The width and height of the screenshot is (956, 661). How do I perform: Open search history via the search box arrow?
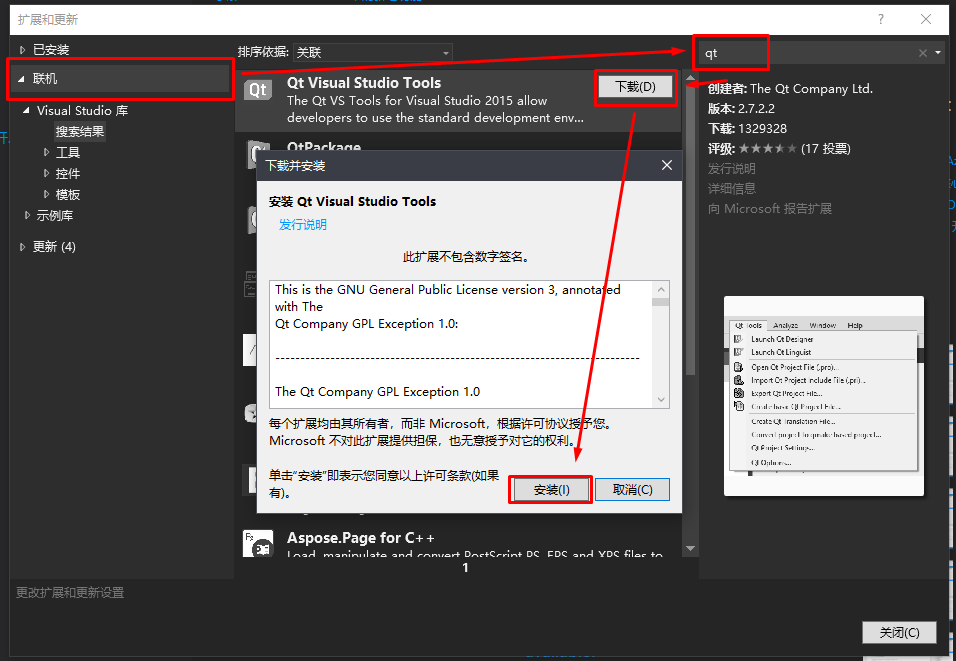coord(938,51)
